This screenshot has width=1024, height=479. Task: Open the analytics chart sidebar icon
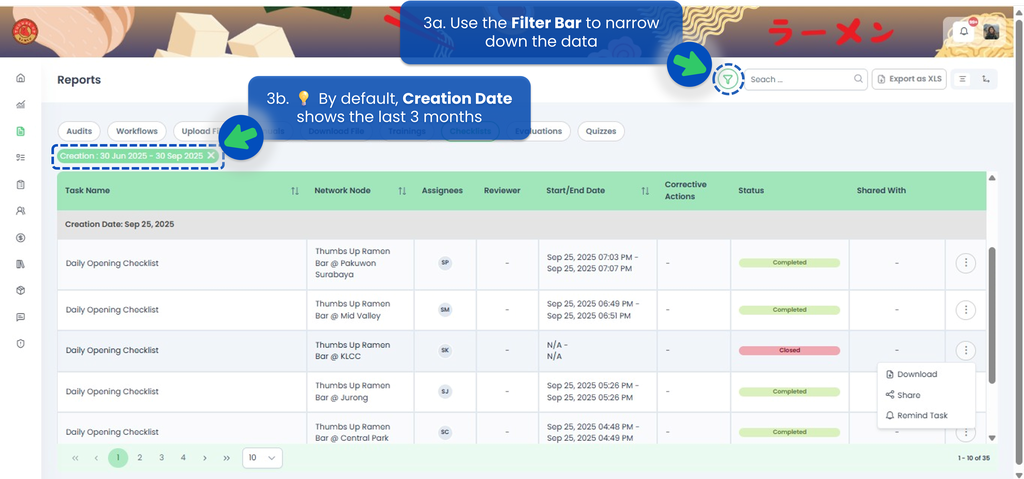point(20,104)
